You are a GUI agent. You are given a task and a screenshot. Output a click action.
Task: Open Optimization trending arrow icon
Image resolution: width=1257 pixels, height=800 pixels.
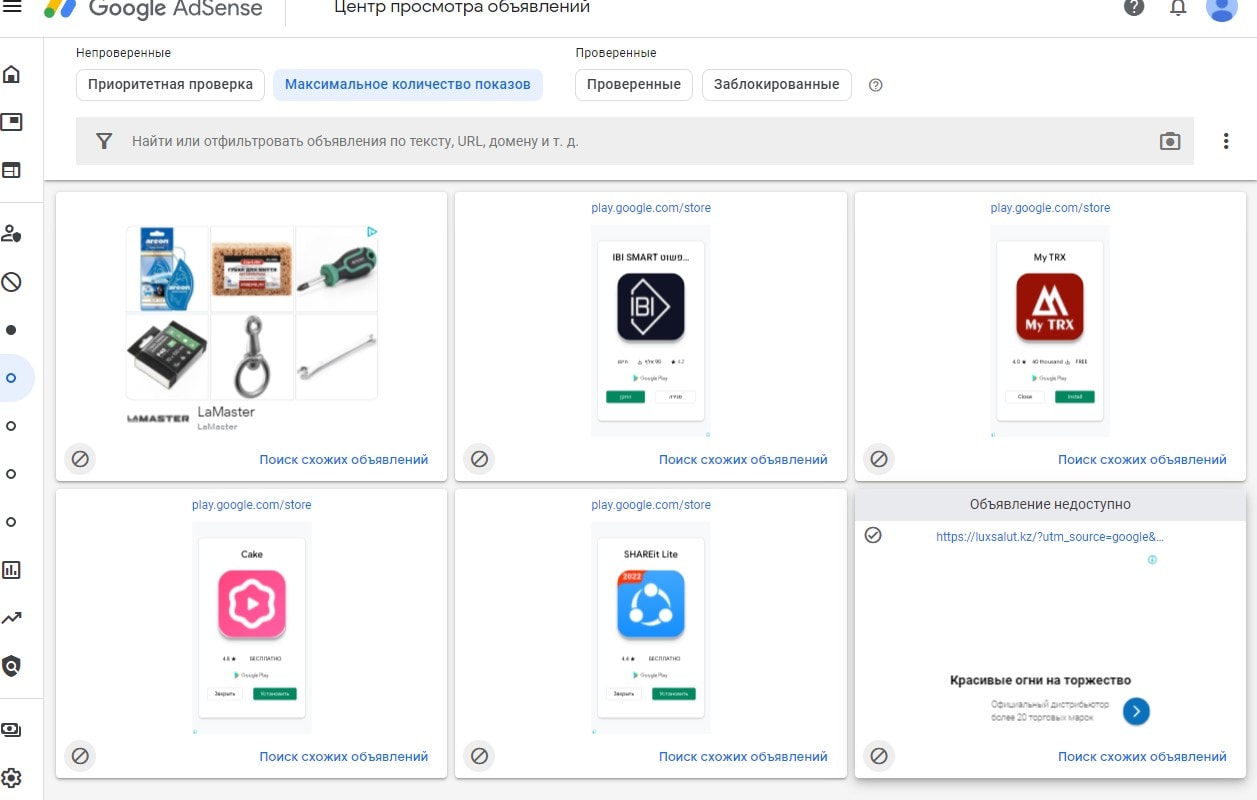point(12,618)
